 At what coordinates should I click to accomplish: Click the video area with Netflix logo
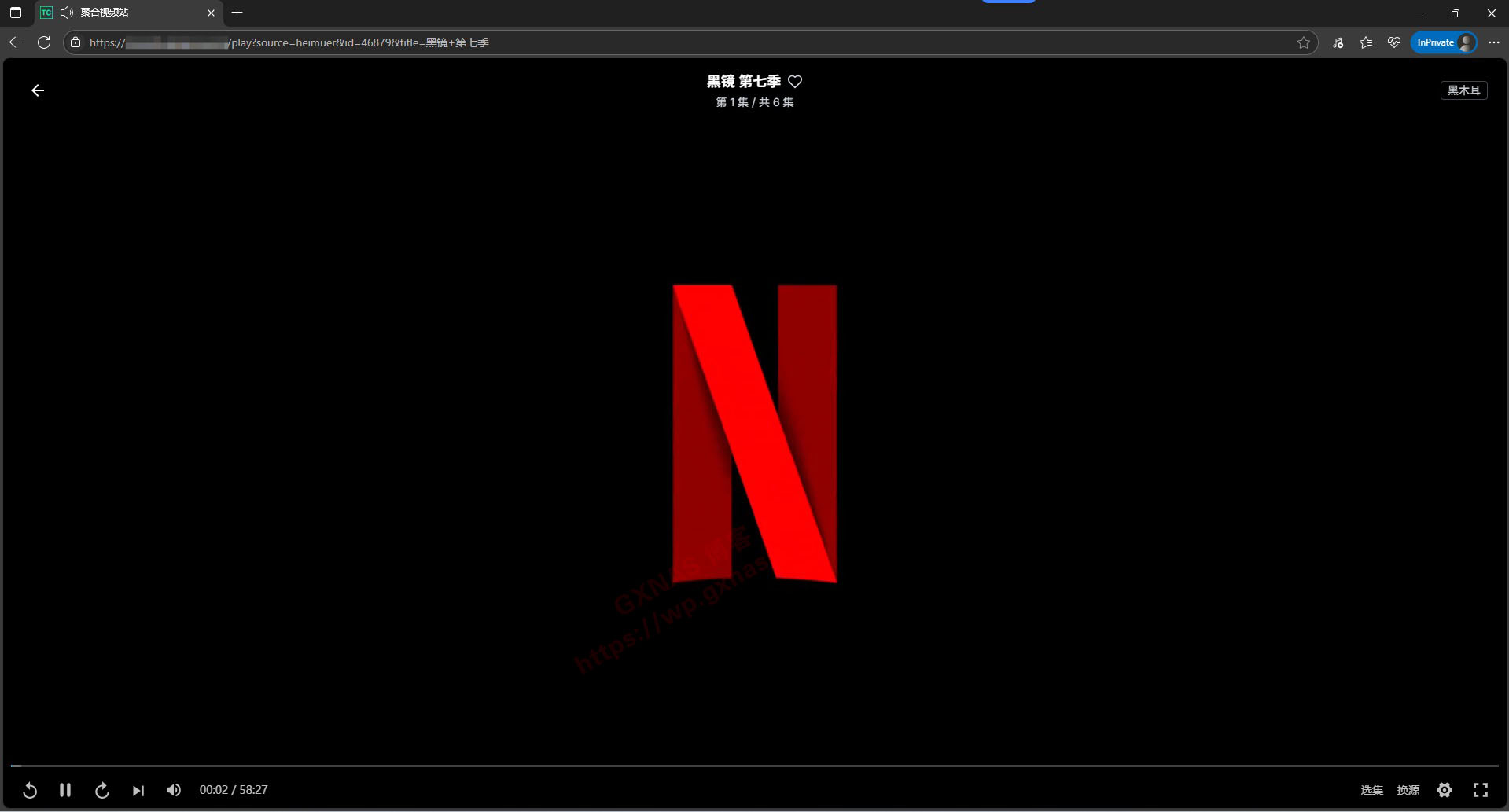coord(755,433)
